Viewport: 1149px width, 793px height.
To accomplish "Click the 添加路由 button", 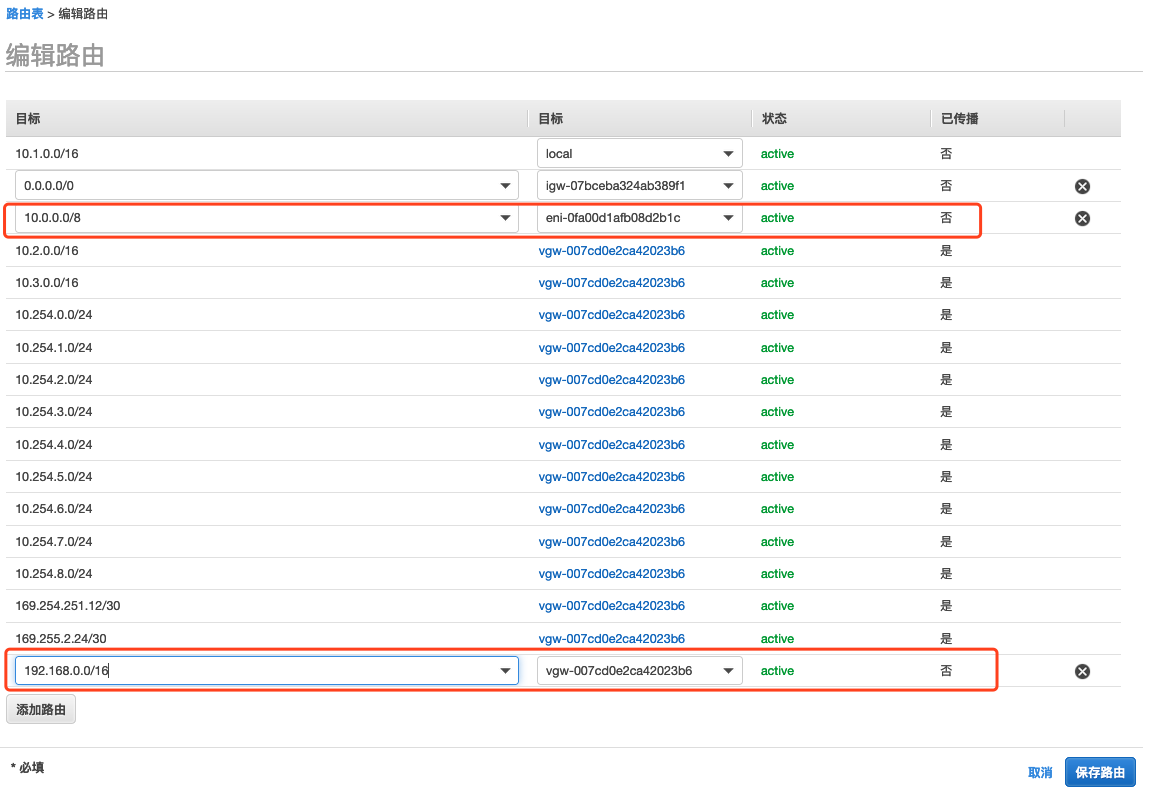I will 41,709.
